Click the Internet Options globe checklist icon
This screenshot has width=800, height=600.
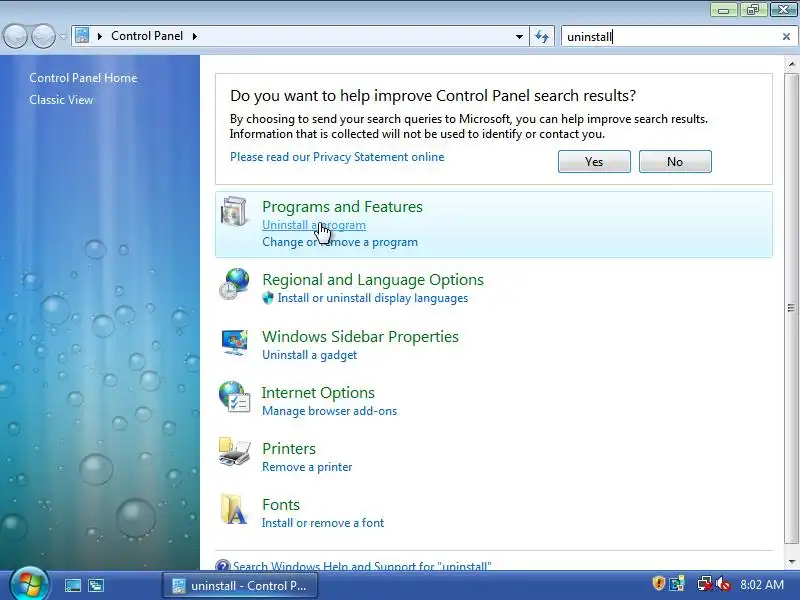point(235,397)
